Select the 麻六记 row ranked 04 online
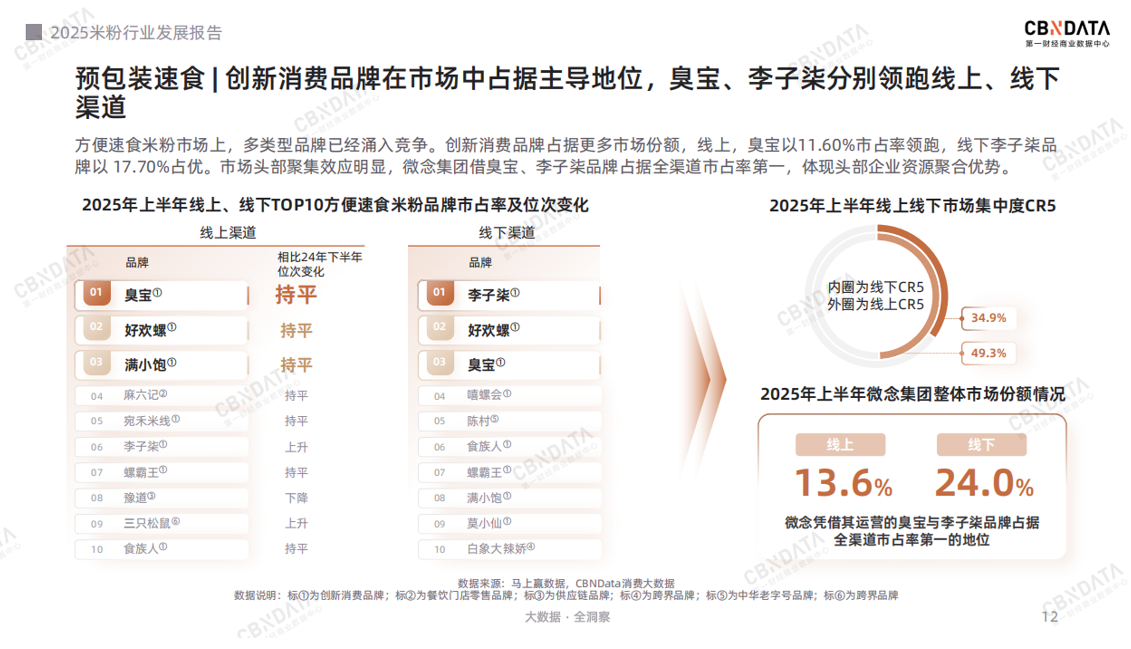Screen dimensions: 1131x649 [x=162, y=395]
